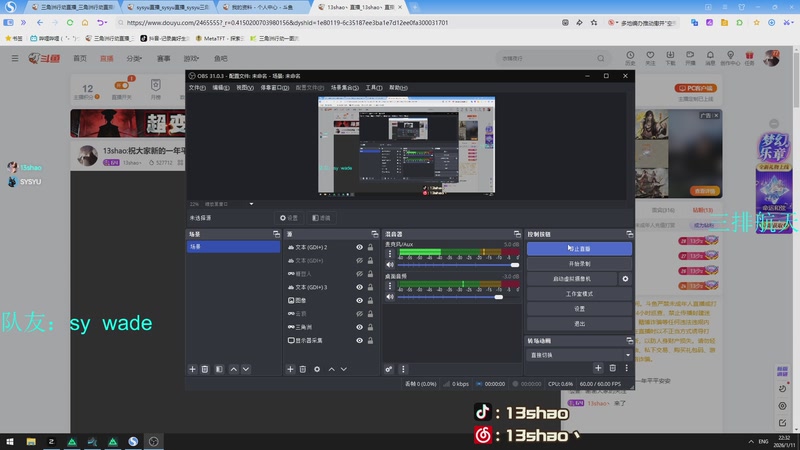800x450 pixels.
Task: Hide the 文本 (GDI+) 3 source
Action: (x=360, y=287)
